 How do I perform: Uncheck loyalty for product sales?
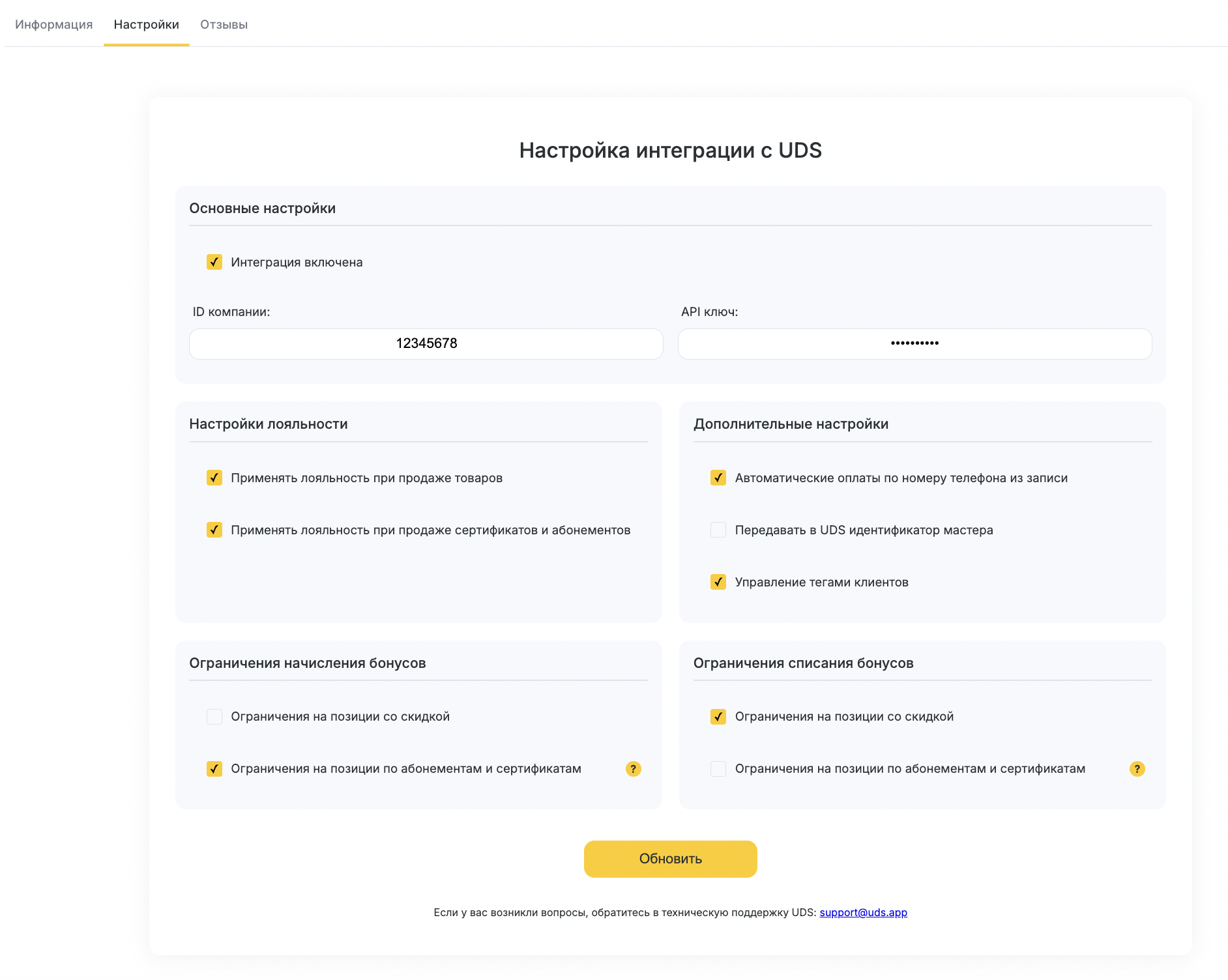pyautogui.click(x=214, y=478)
